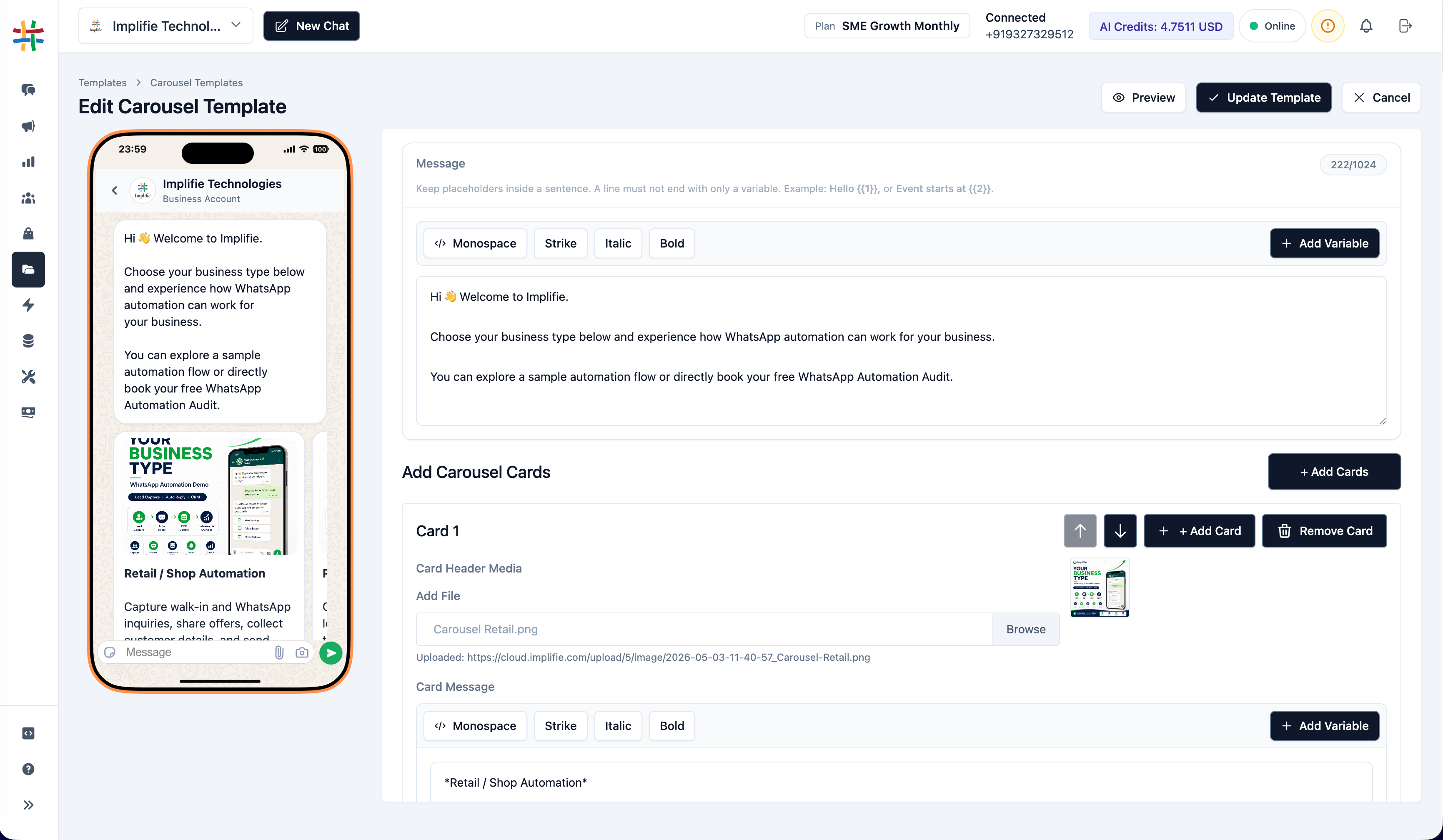Open the chats icon in the sidebar

pyautogui.click(x=28, y=90)
